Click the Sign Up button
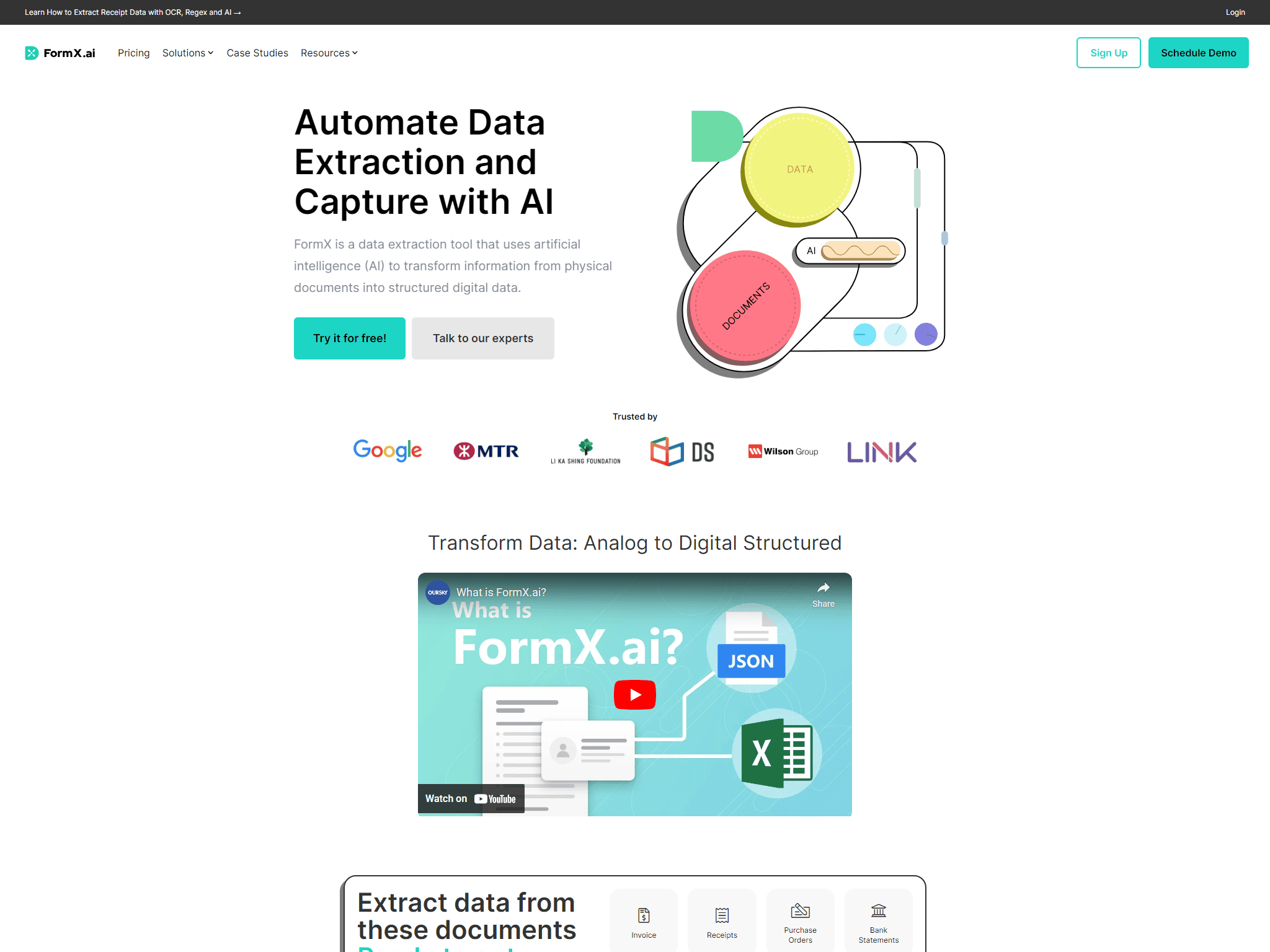The height and width of the screenshot is (952, 1270). [x=1109, y=53]
